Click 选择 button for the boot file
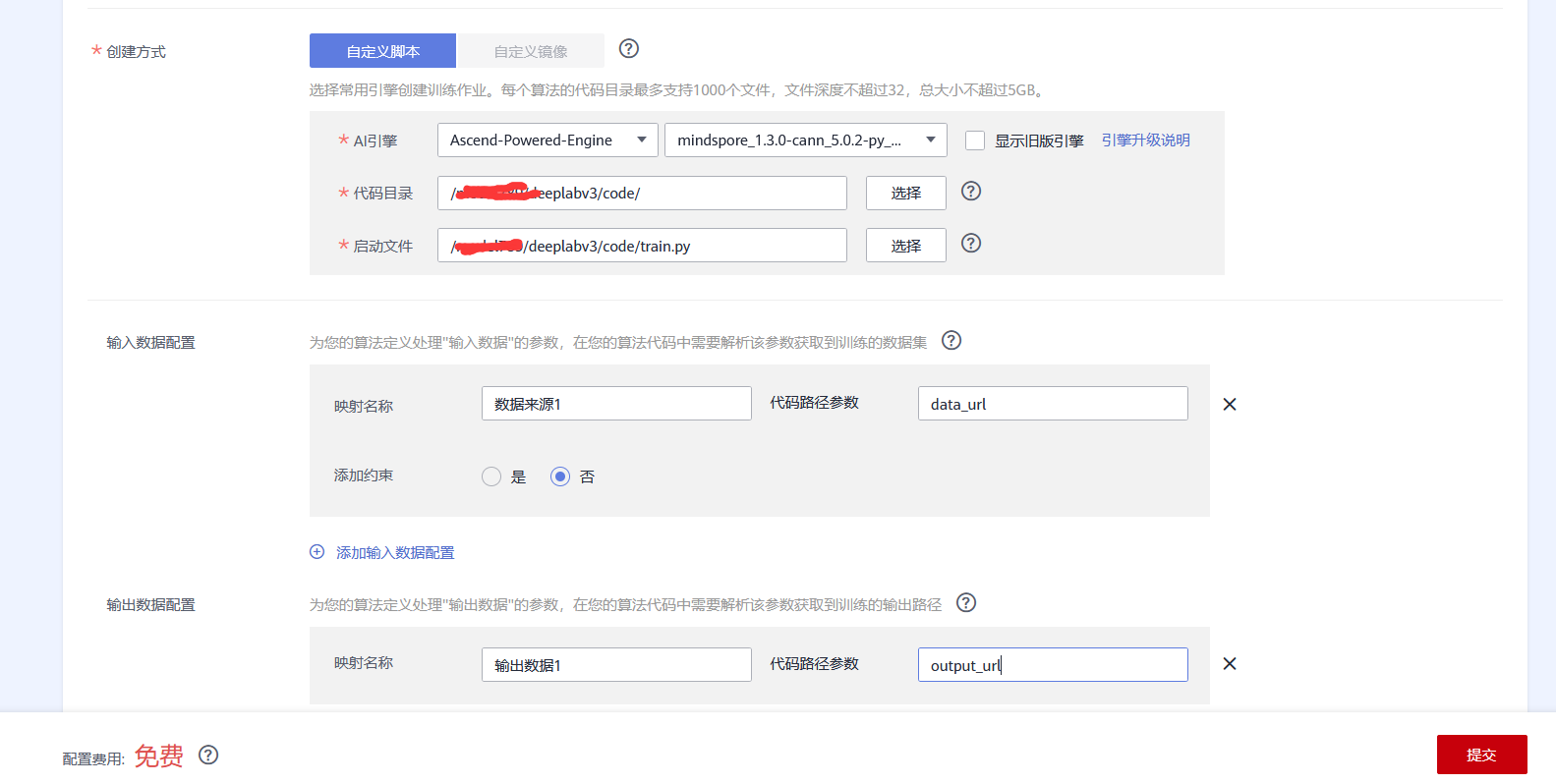This screenshot has width=1556, height=784. 906,246
